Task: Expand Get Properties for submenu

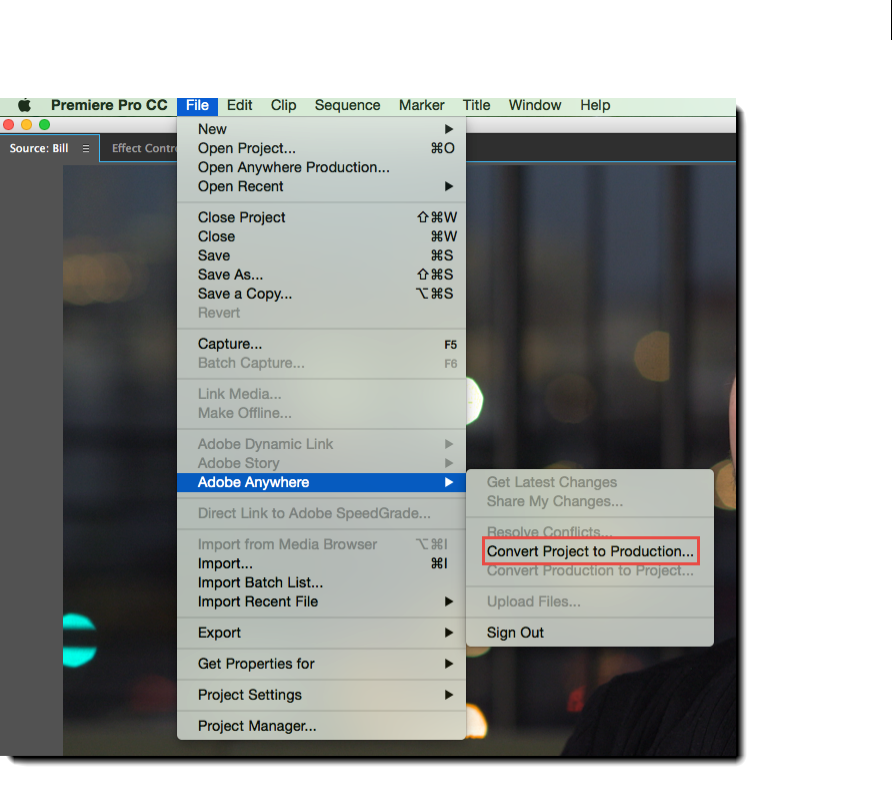Action: (321, 664)
